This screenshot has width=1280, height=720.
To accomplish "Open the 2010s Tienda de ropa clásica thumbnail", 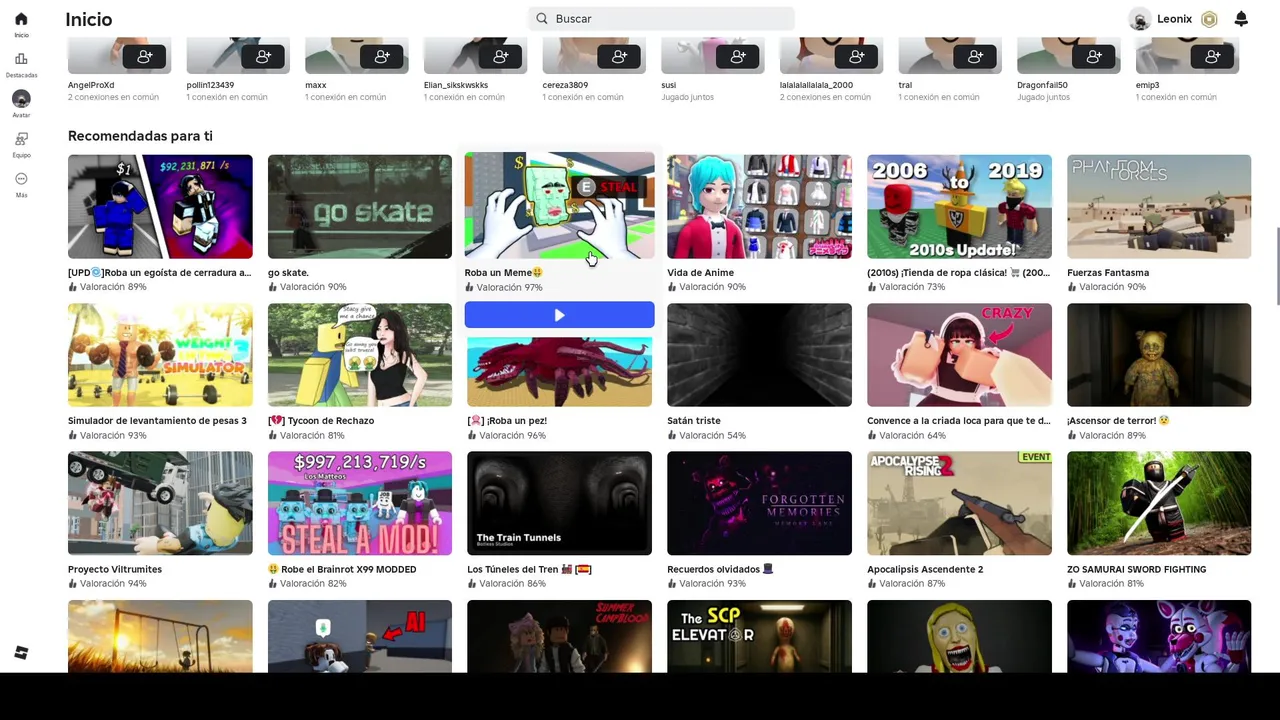I will tap(959, 206).
